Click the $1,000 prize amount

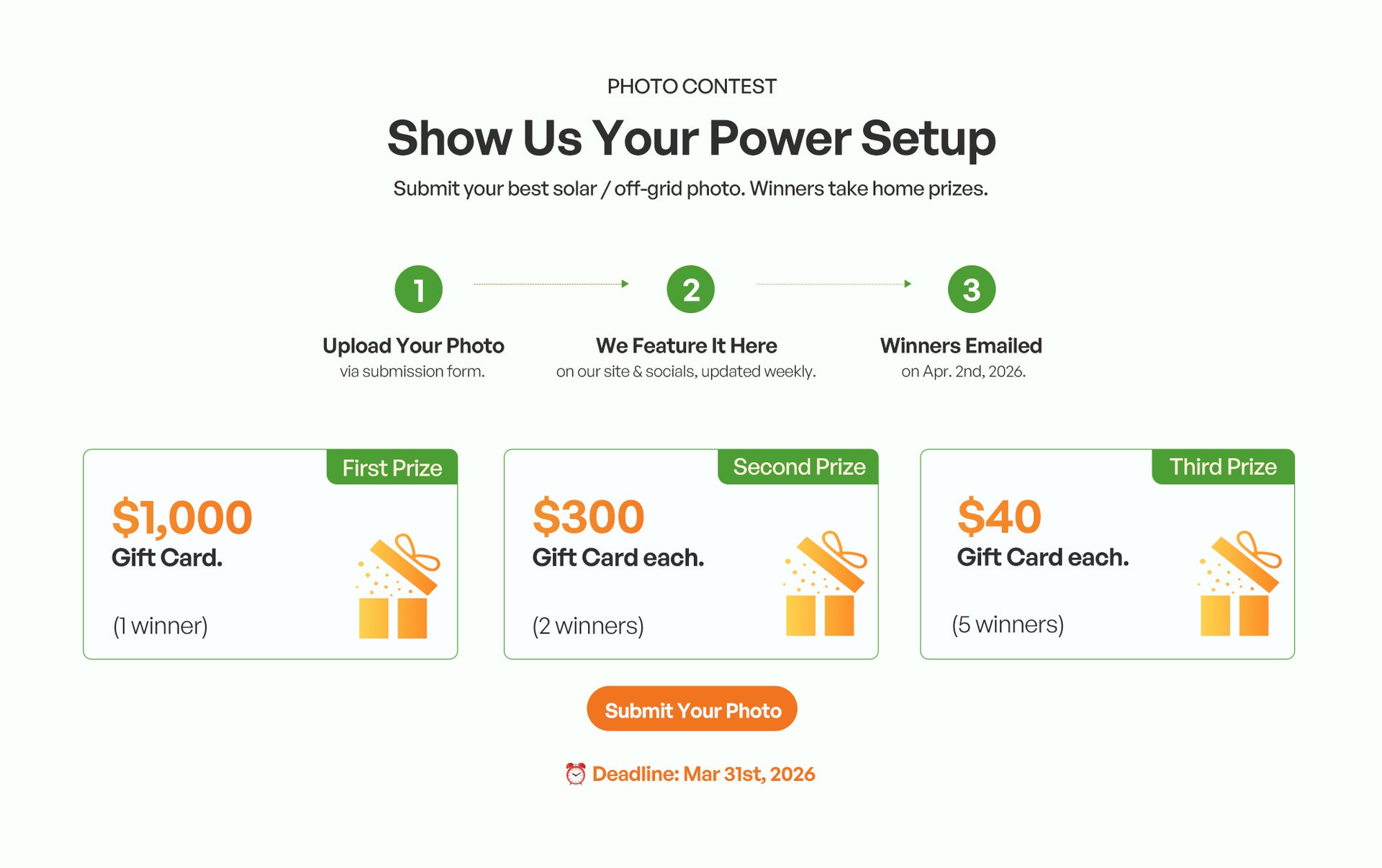click(x=182, y=517)
